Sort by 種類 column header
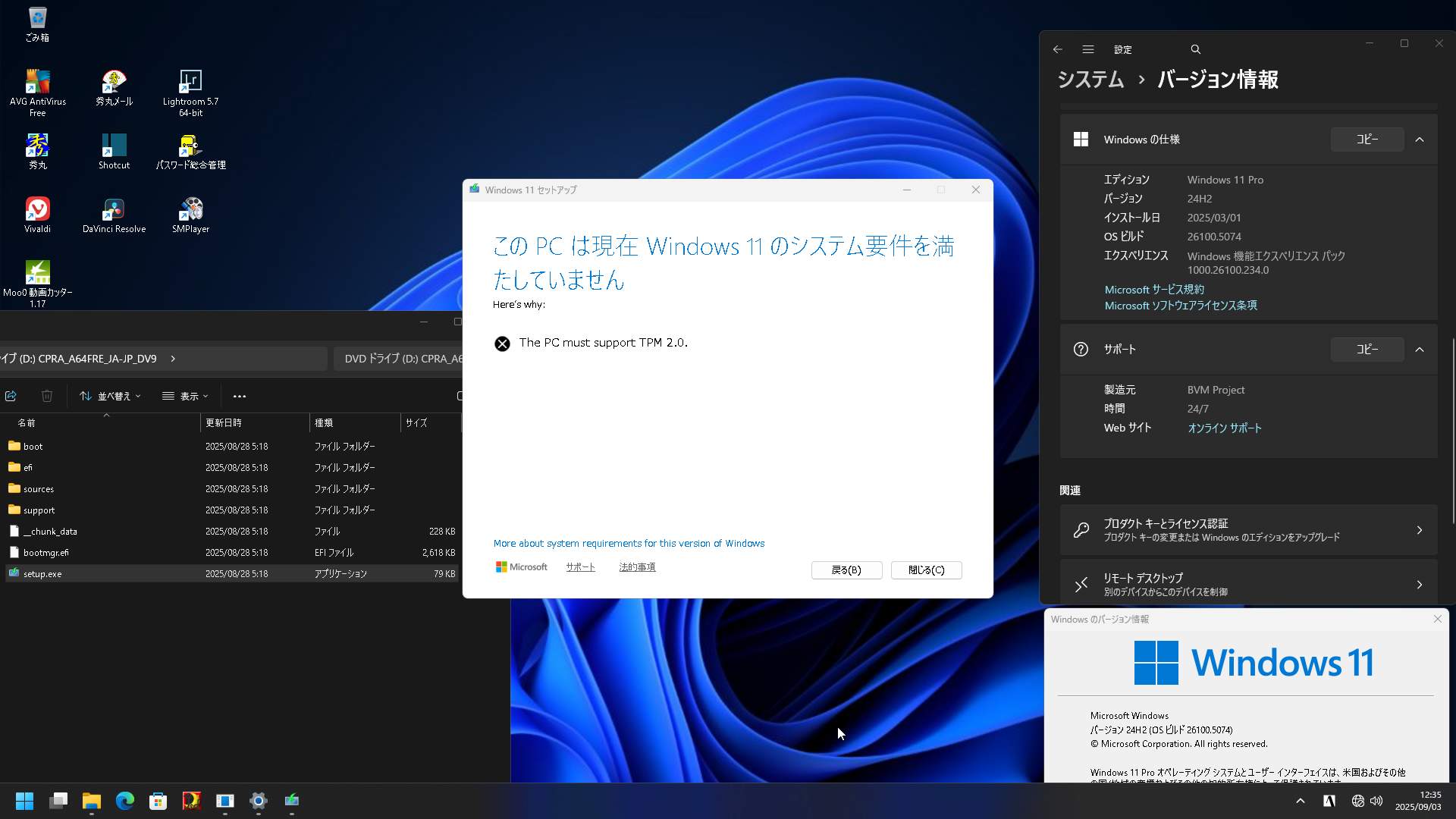Screen dimensions: 1456x819 pos(355,422)
